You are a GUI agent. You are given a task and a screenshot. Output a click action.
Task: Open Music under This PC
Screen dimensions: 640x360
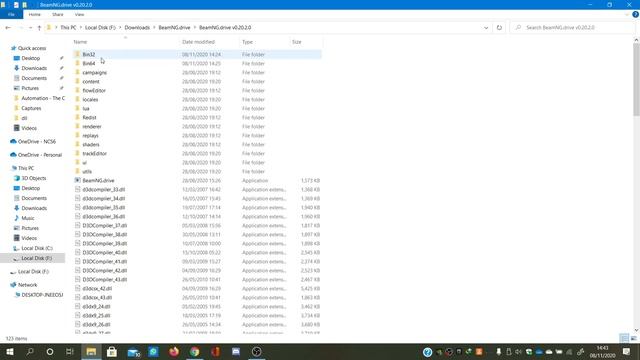coord(28,218)
